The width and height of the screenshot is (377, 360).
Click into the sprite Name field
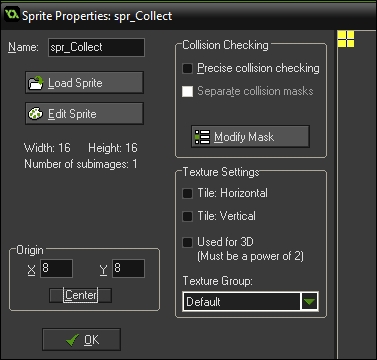click(x=96, y=47)
